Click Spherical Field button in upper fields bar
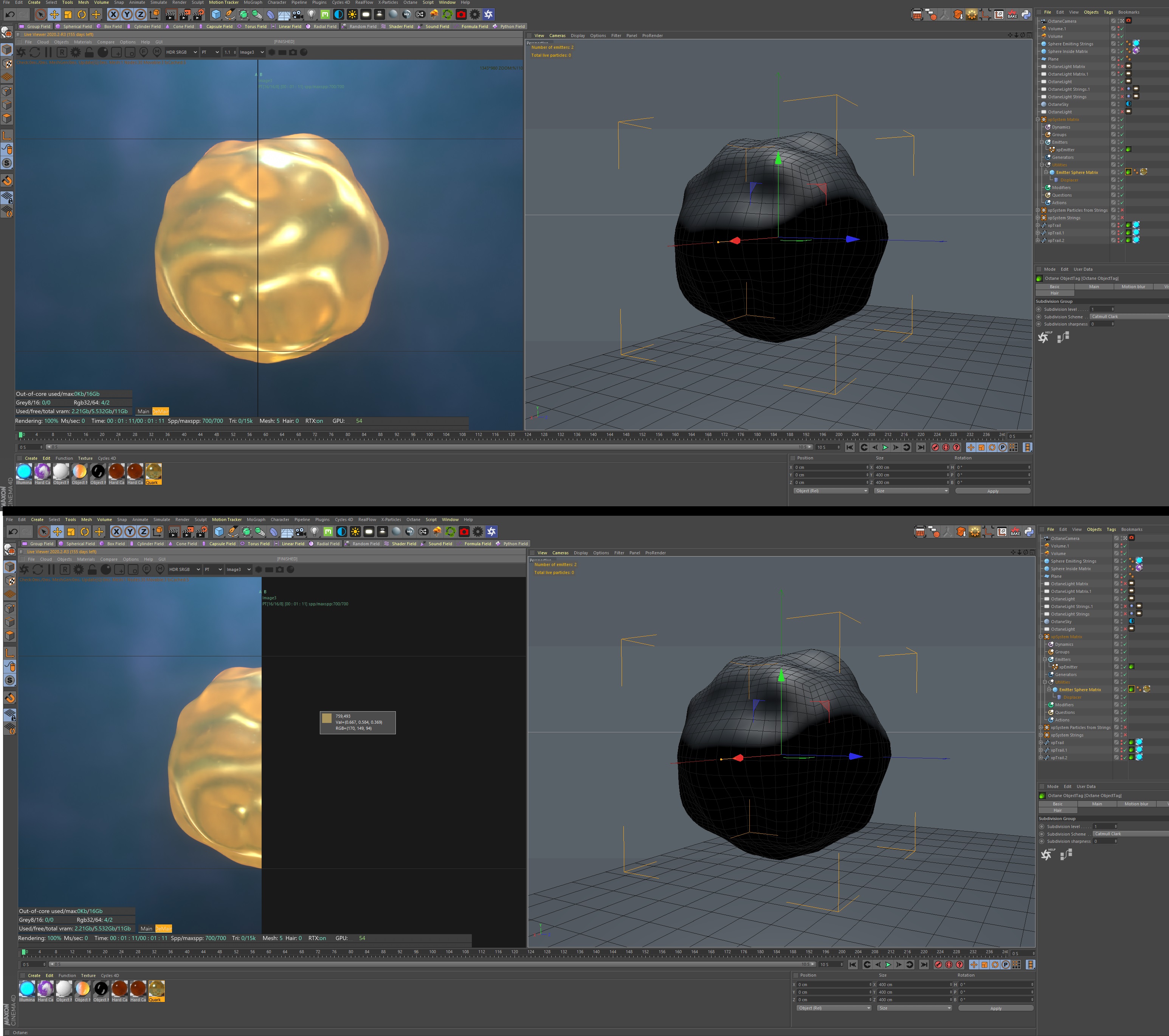This screenshot has width=1169, height=1036. pyautogui.click(x=74, y=26)
